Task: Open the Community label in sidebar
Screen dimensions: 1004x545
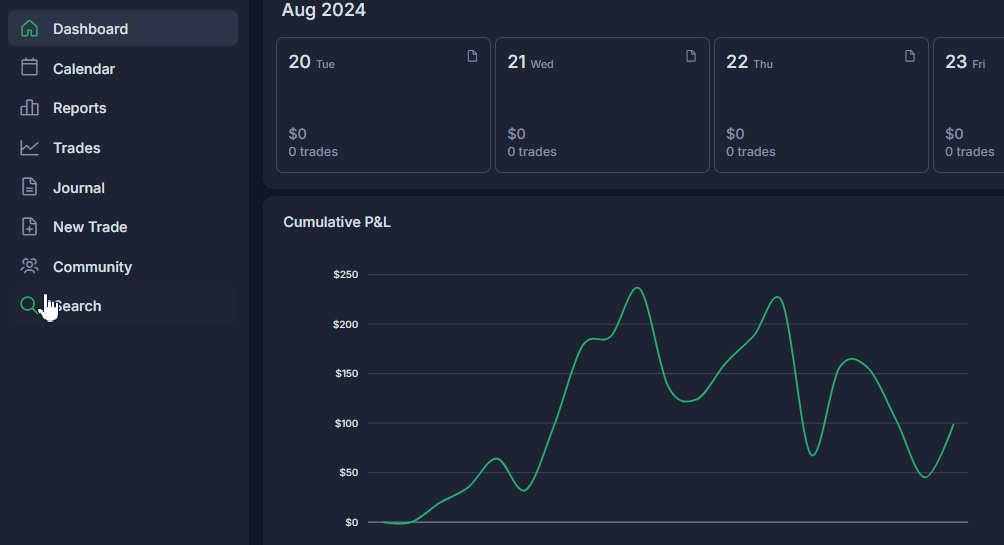Action: 92,267
